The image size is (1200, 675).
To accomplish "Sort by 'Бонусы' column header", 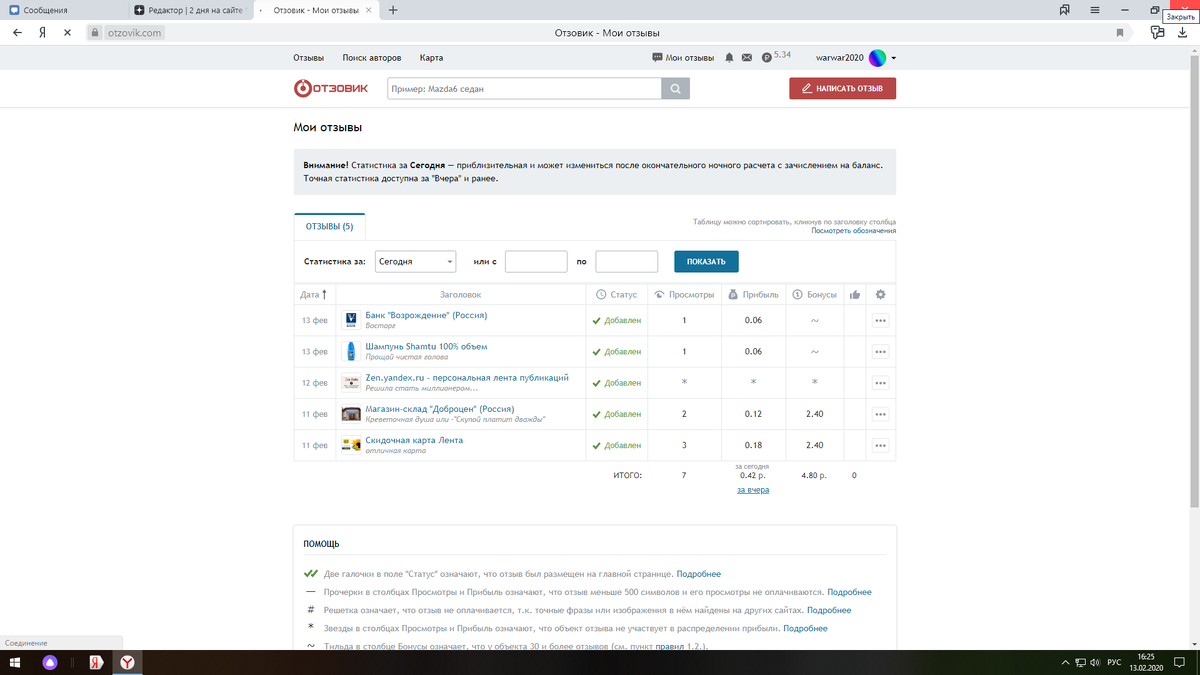I will (815, 295).
